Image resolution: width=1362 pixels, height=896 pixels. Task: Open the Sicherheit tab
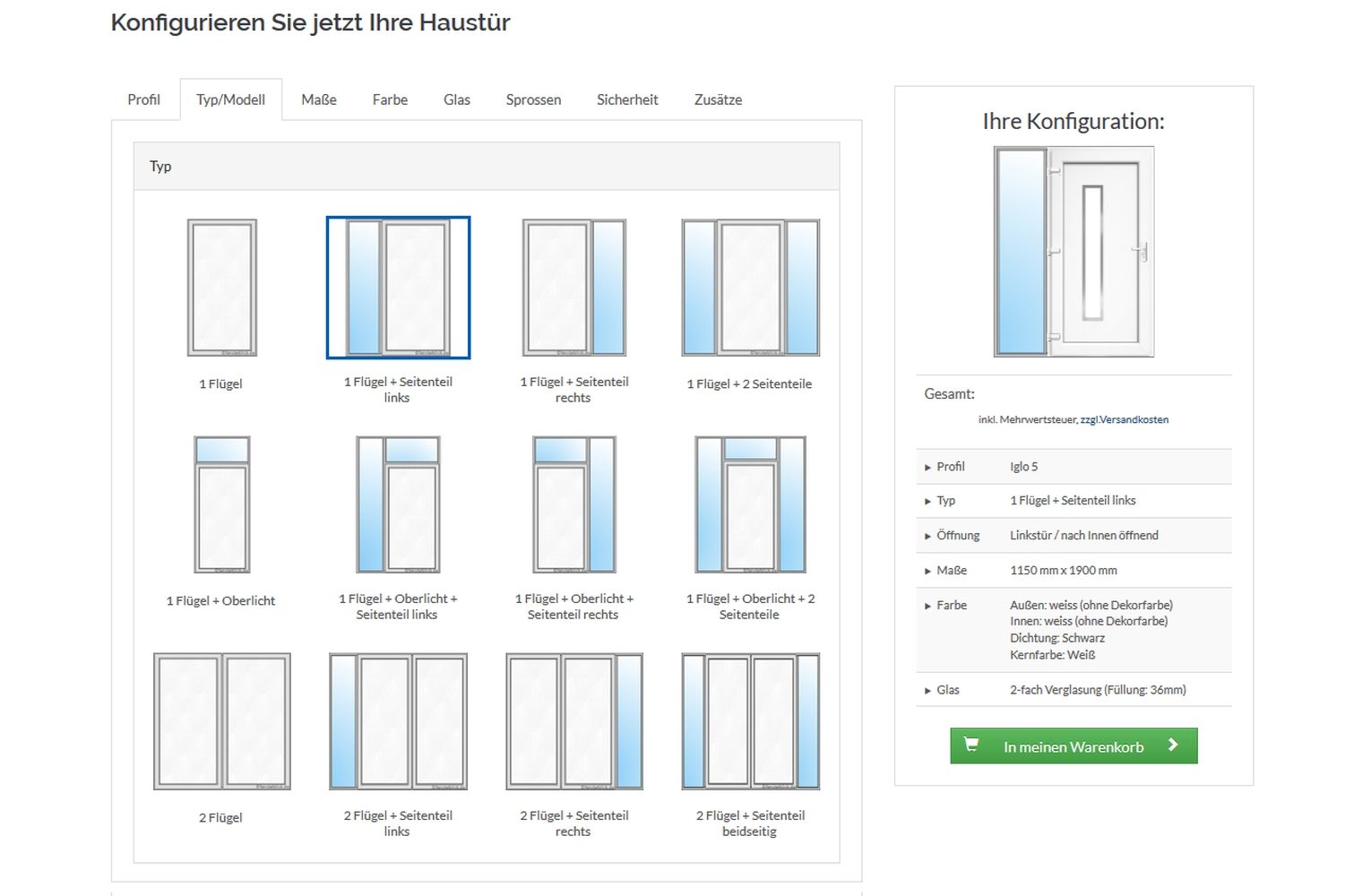pos(627,99)
